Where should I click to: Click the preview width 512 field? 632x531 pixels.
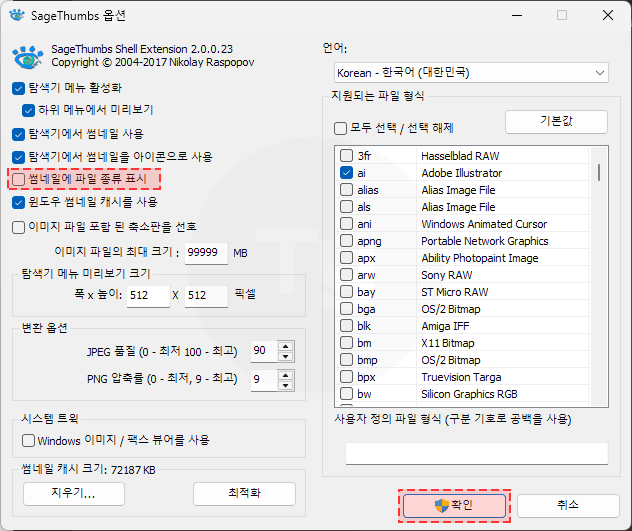tap(148, 296)
